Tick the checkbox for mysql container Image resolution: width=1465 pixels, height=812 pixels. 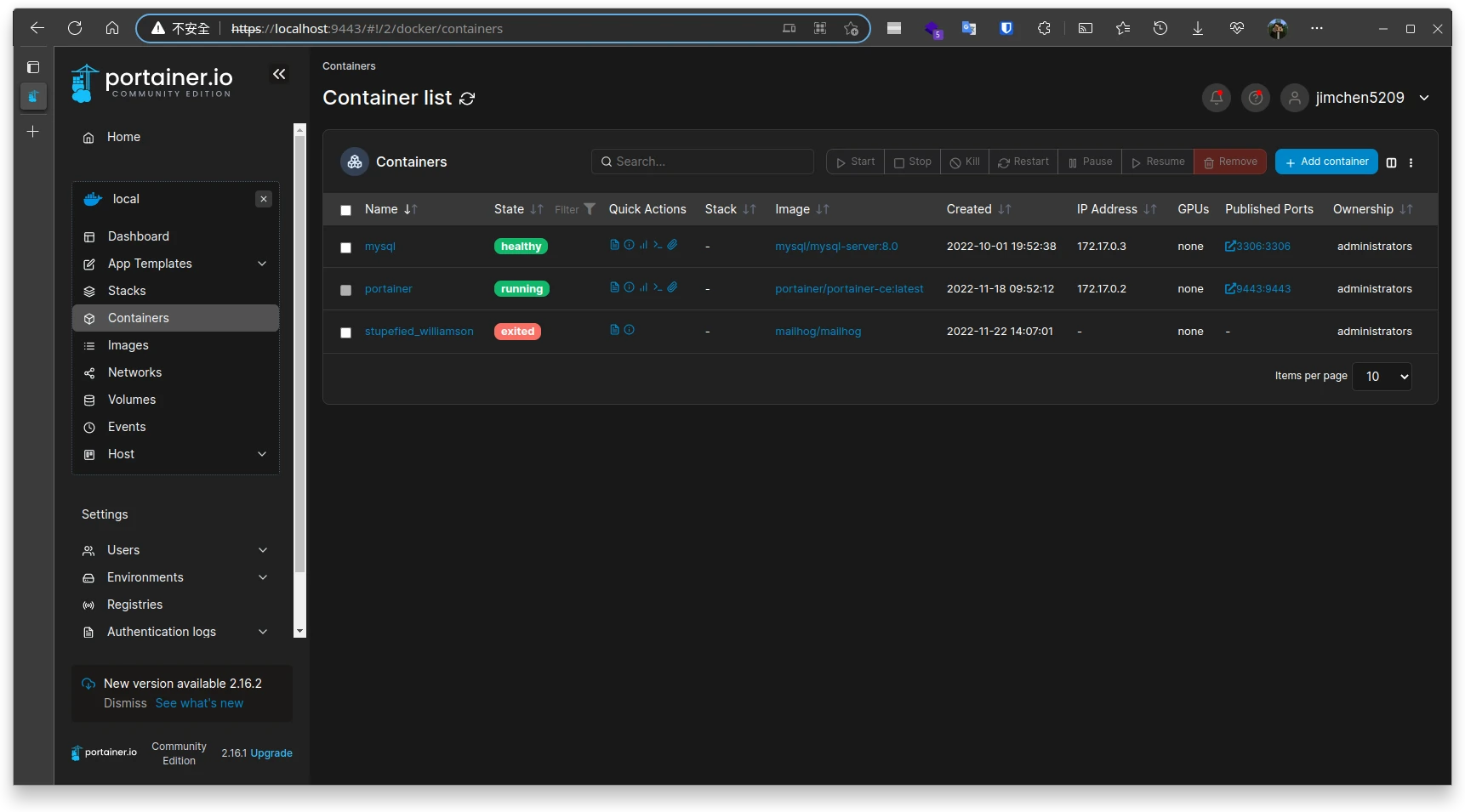[345, 247]
